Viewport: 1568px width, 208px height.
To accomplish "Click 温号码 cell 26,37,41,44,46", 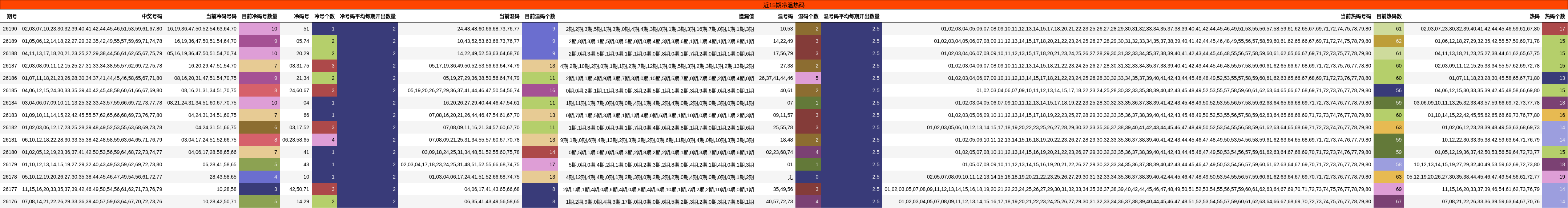I will (775, 78).
